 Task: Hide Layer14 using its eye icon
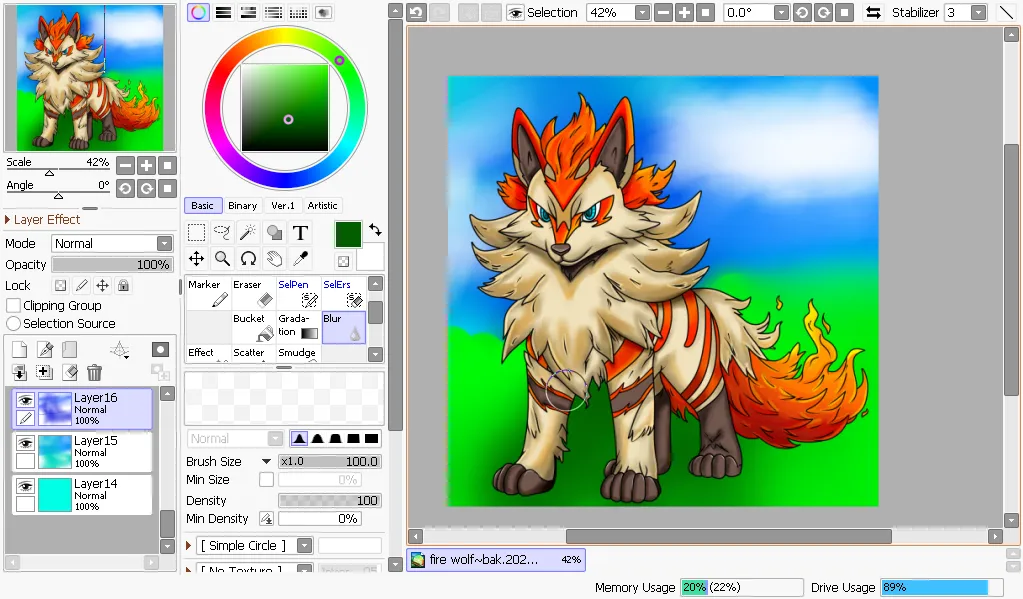pos(25,486)
